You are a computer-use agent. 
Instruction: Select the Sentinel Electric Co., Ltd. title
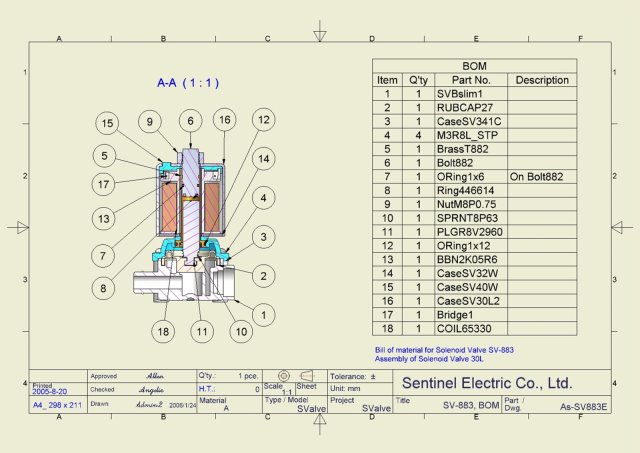pos(486,383)
